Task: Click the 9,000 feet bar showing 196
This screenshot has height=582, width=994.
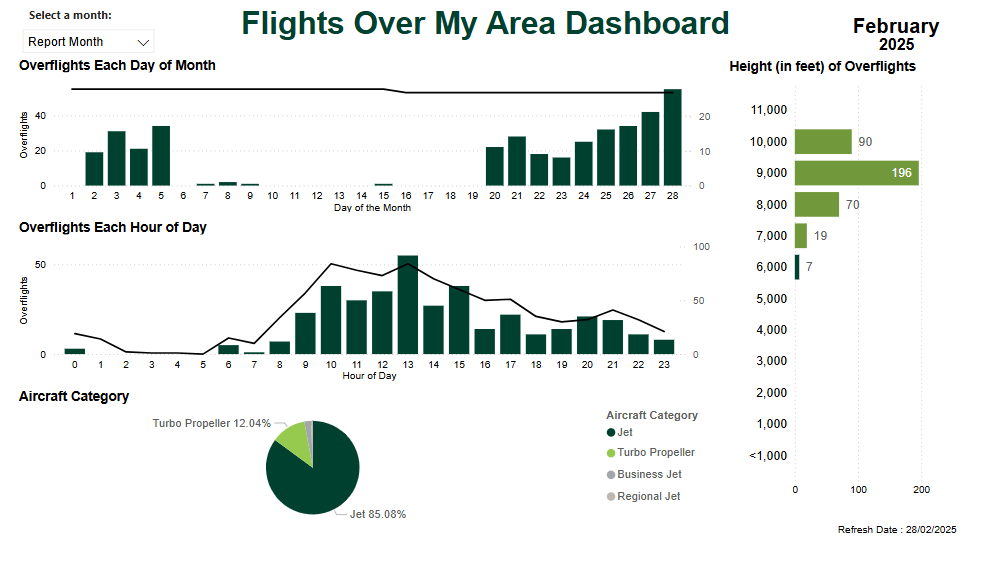Action: point(856,173)
